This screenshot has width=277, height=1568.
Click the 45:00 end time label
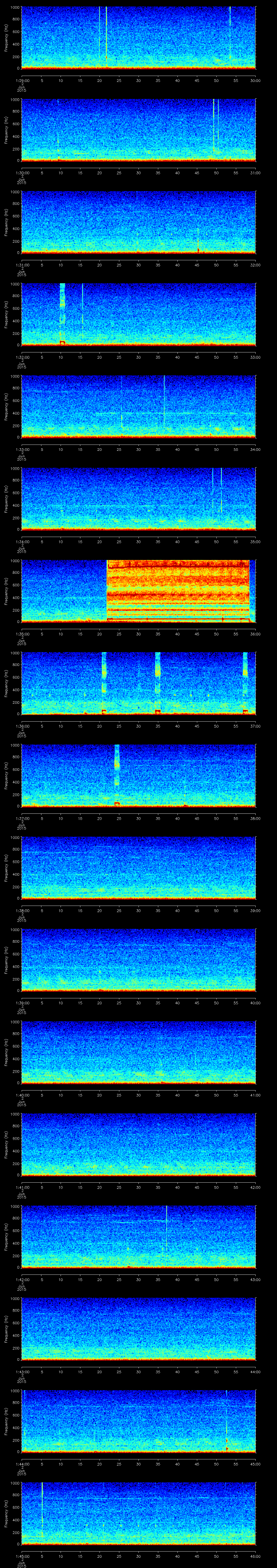(x=255, y=1463)
